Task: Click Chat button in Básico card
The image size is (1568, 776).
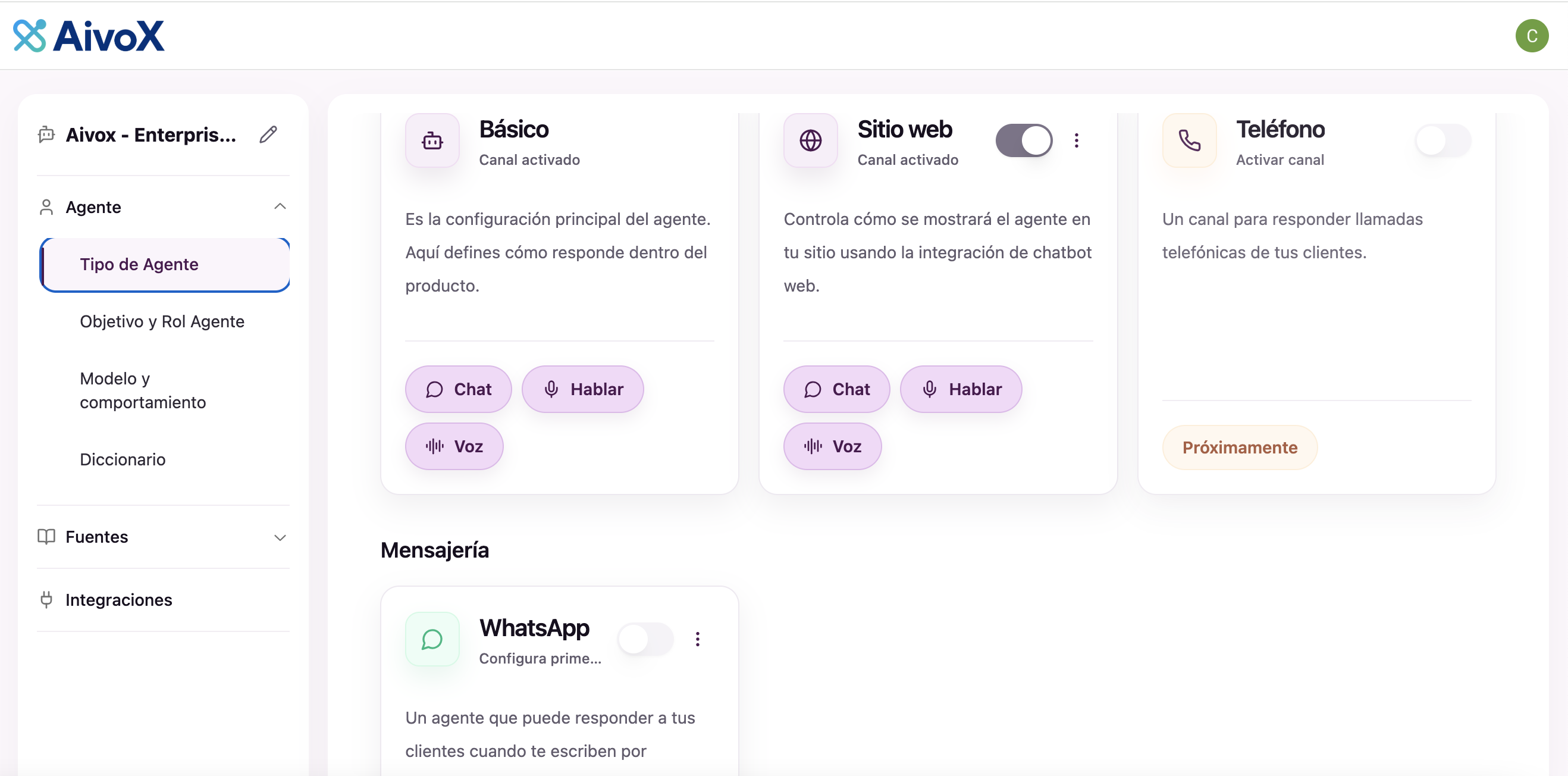Action: tap(459, 389)
